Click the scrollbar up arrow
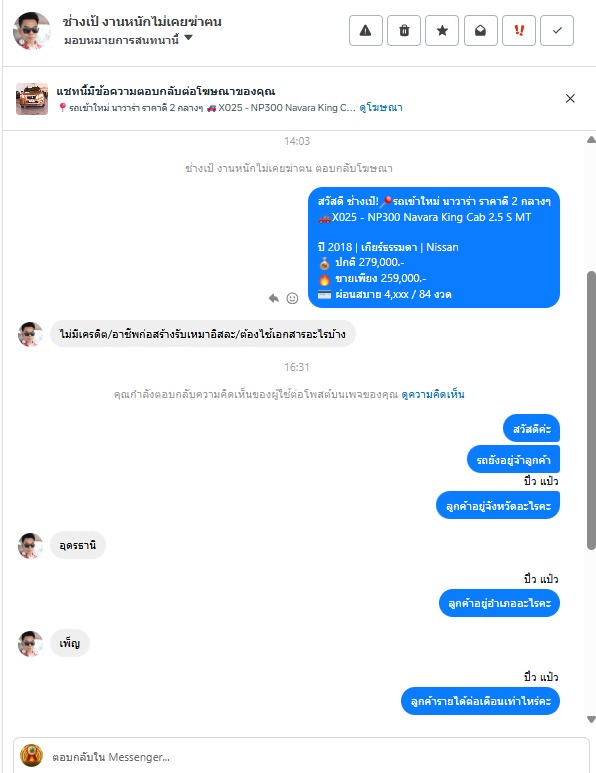The width and height of the screenshot is (596, 773). click(x=591, y=140)
